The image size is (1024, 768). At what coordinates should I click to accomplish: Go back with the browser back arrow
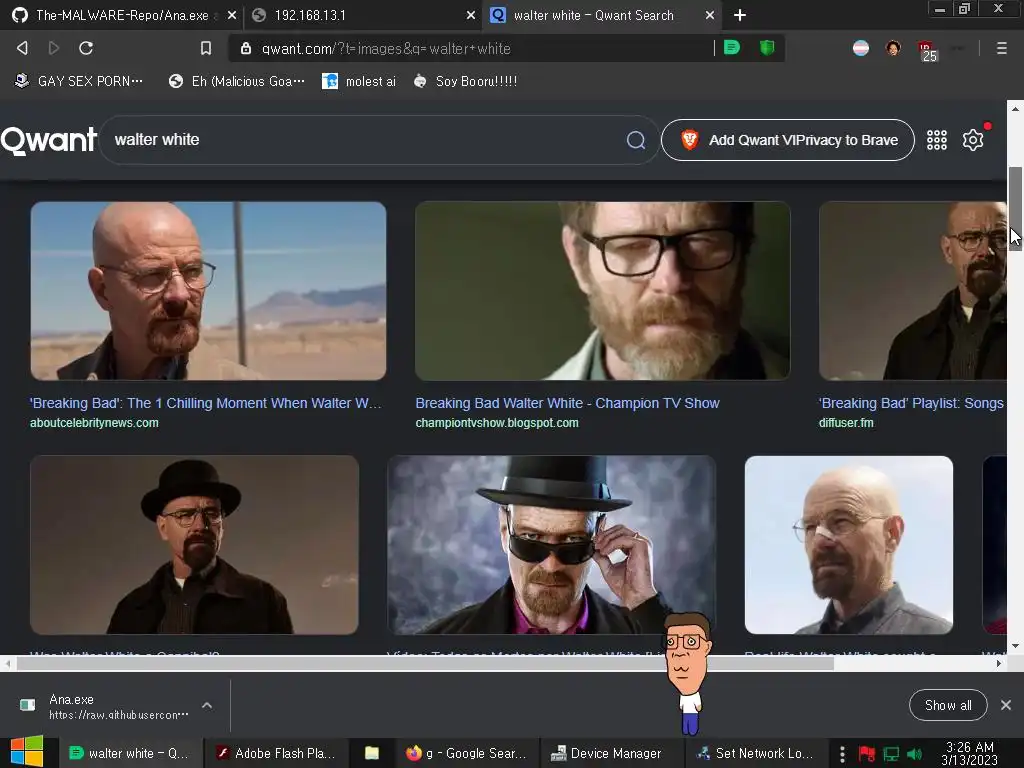click(x=22, y=48)
